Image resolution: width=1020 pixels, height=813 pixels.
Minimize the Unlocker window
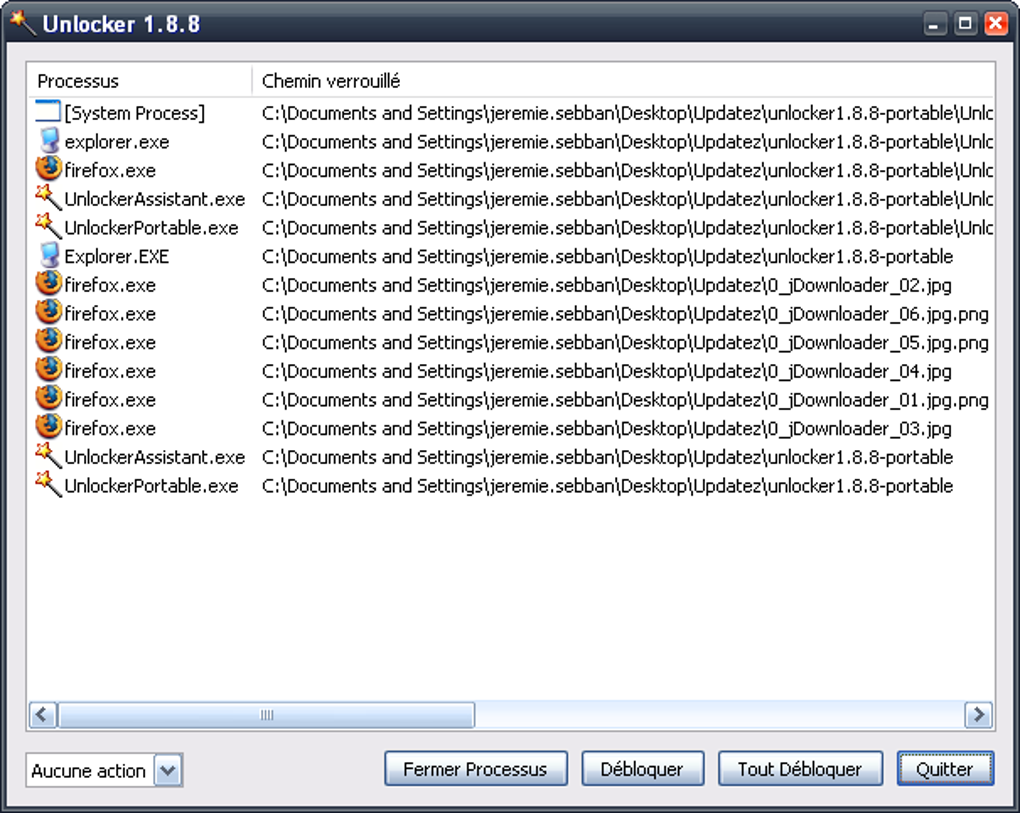(935, 25)
